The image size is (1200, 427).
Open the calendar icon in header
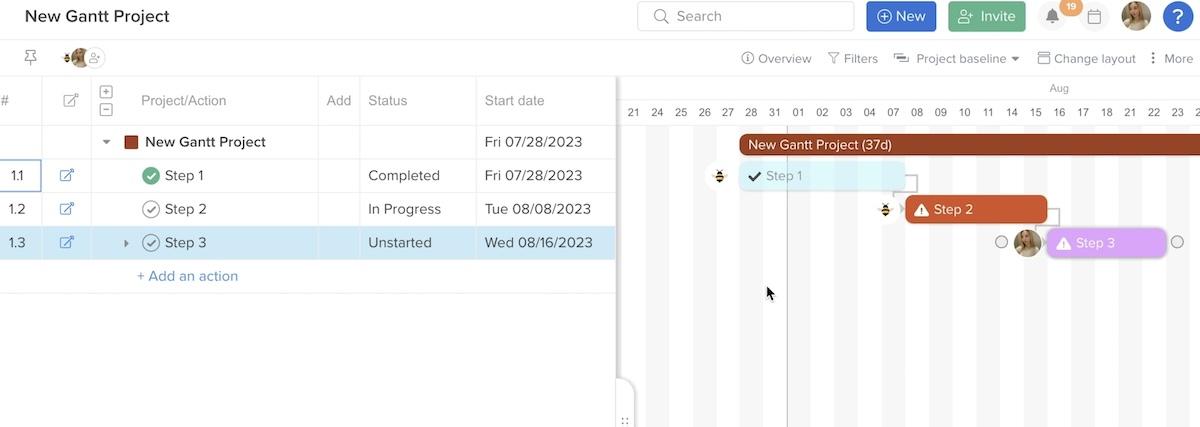tap(1094, 17)
